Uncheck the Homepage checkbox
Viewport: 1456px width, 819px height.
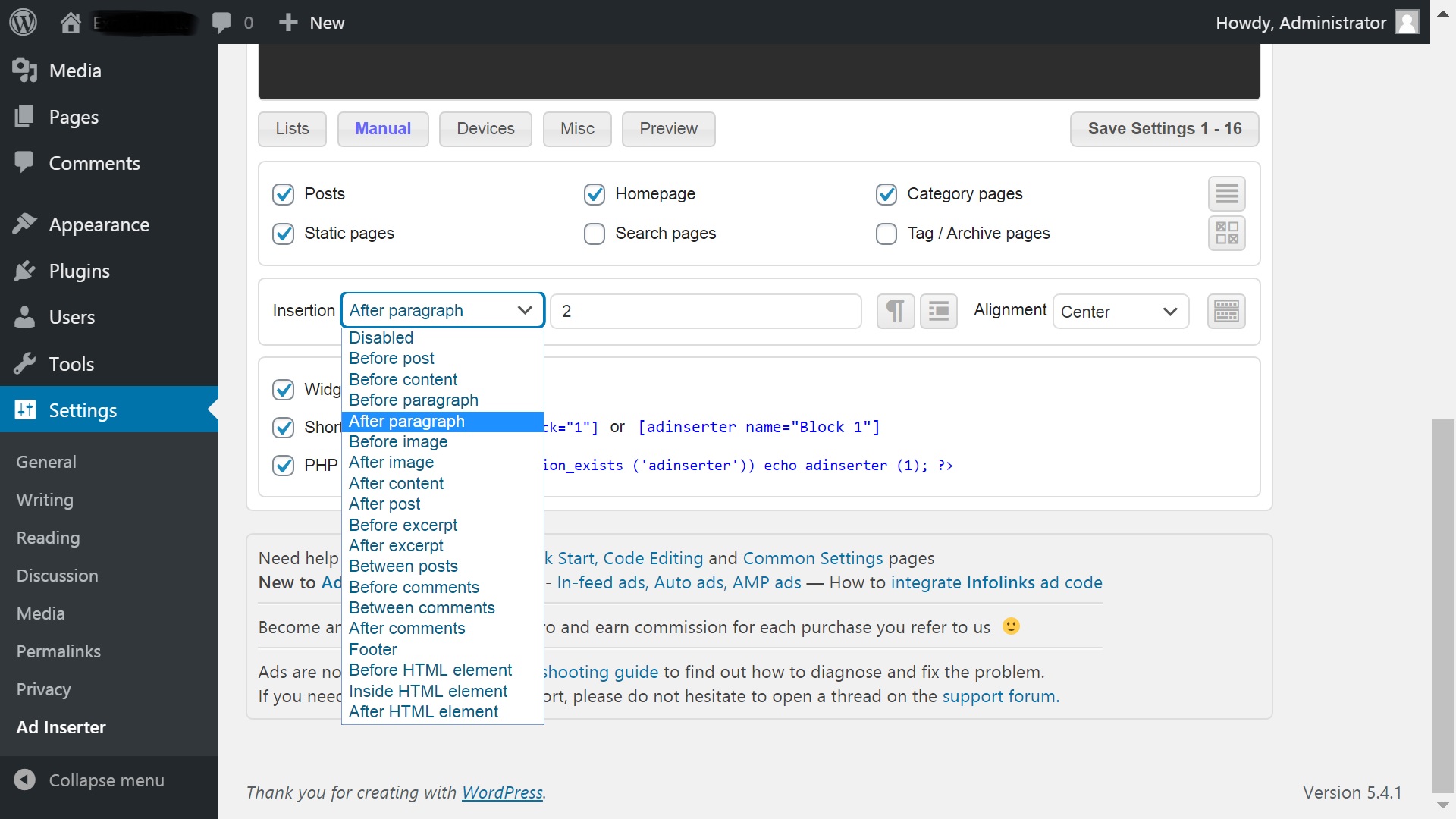pos(595,194)
